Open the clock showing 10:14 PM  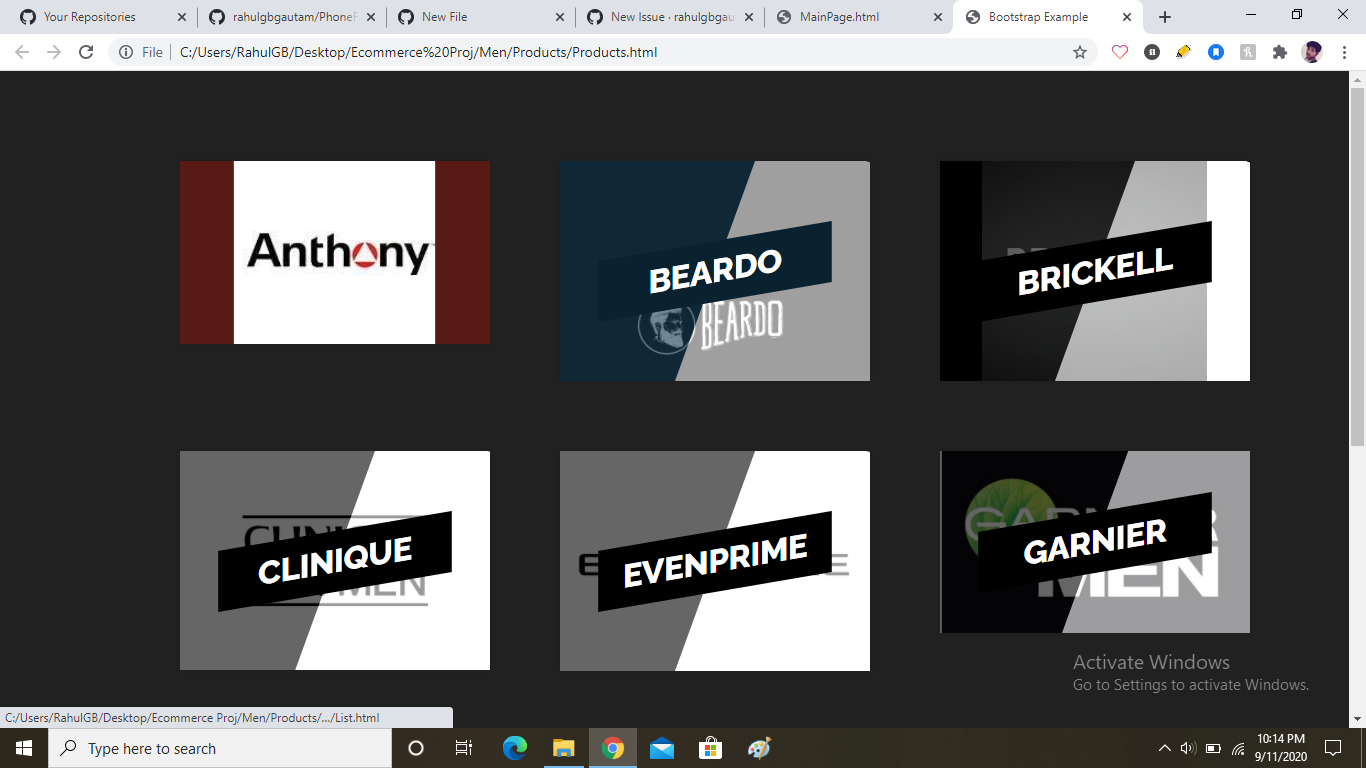tap(1281, 748)
